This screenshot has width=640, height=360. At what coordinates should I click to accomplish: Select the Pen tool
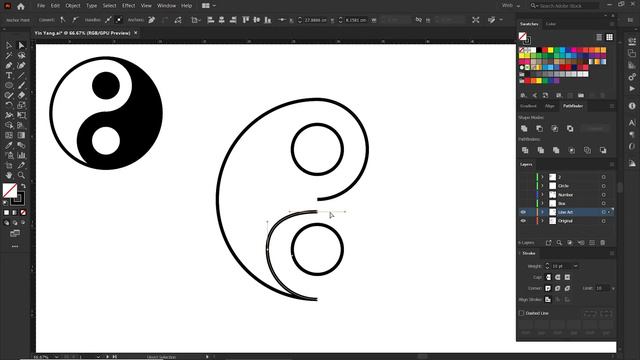tap(9, 65)
